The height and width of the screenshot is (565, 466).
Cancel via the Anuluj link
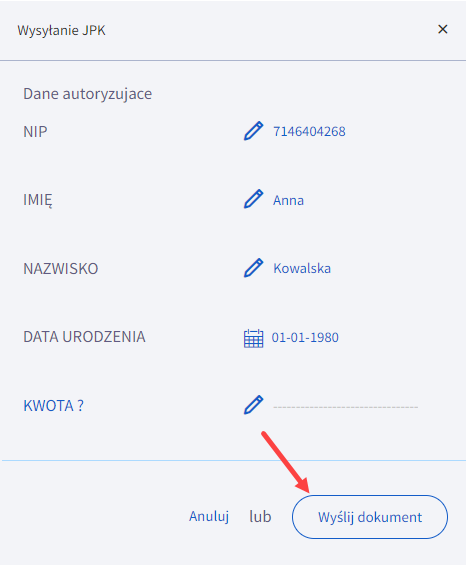click(x=209, y=517)
